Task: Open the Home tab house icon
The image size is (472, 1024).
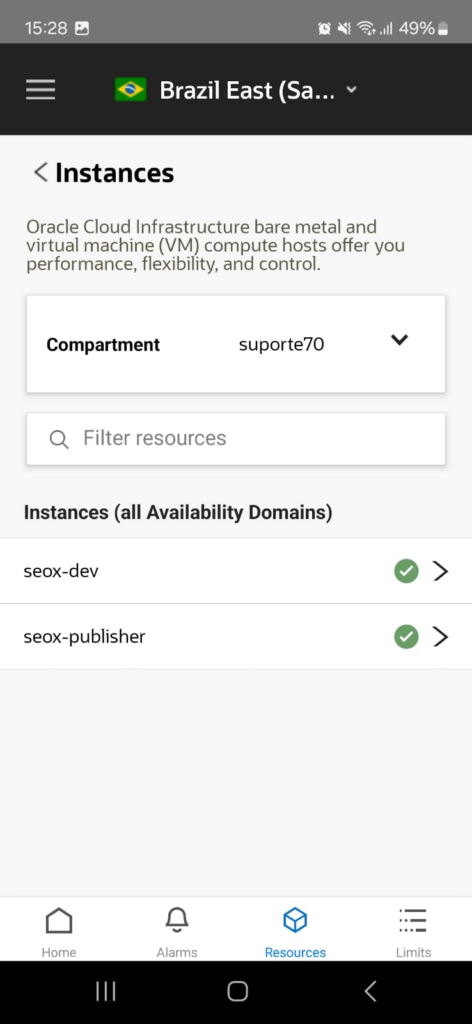Action: (59, 921)
